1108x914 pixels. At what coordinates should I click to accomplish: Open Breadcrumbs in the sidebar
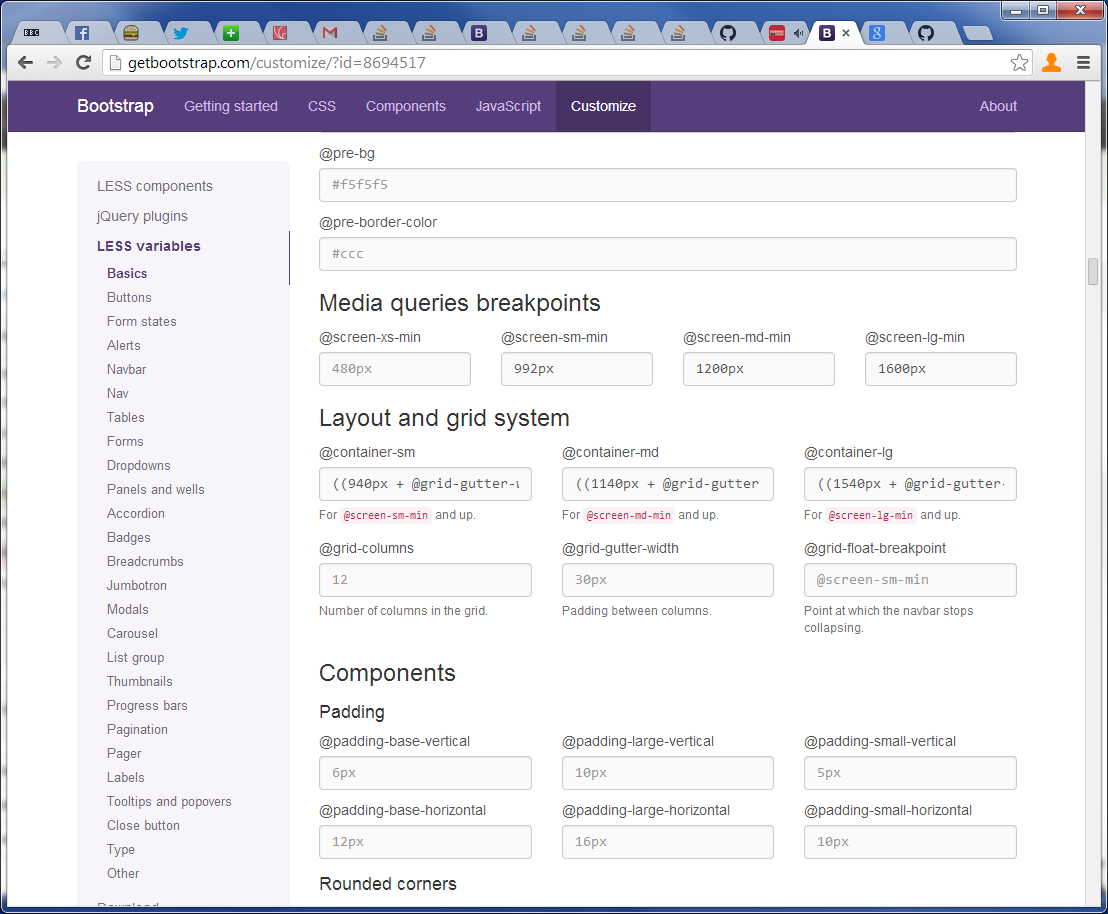(145, 562)
